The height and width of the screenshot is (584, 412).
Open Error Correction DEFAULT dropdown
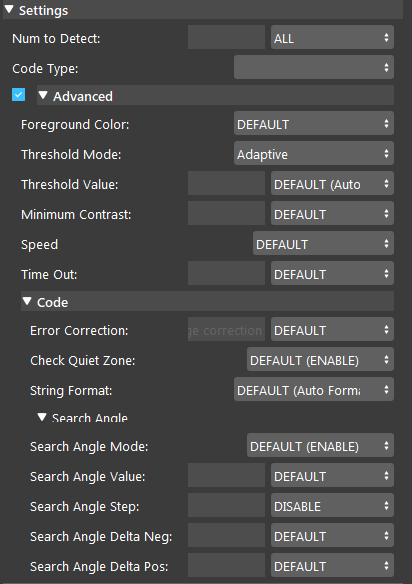click(x=332, y=329)
